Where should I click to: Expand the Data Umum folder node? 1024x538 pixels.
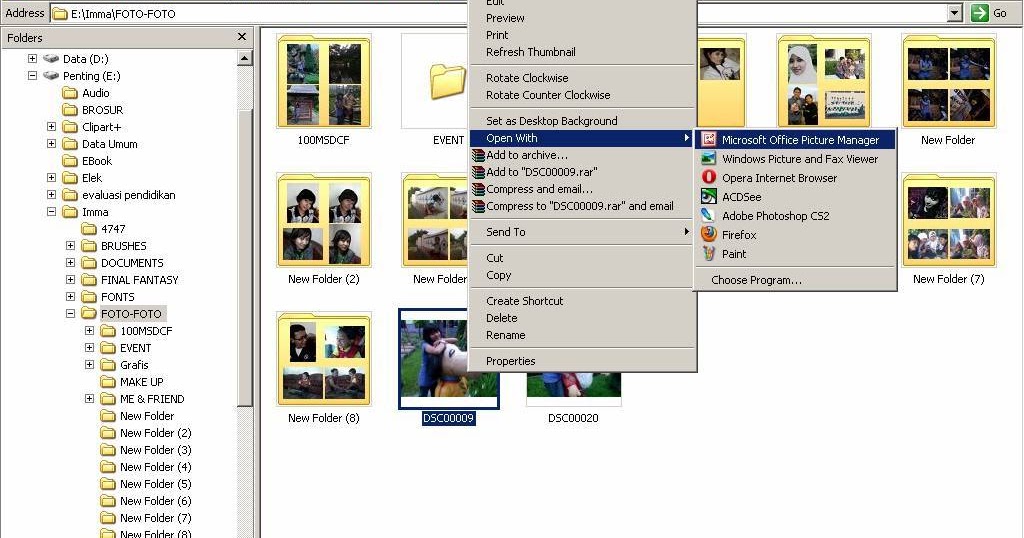pos(51,144)
